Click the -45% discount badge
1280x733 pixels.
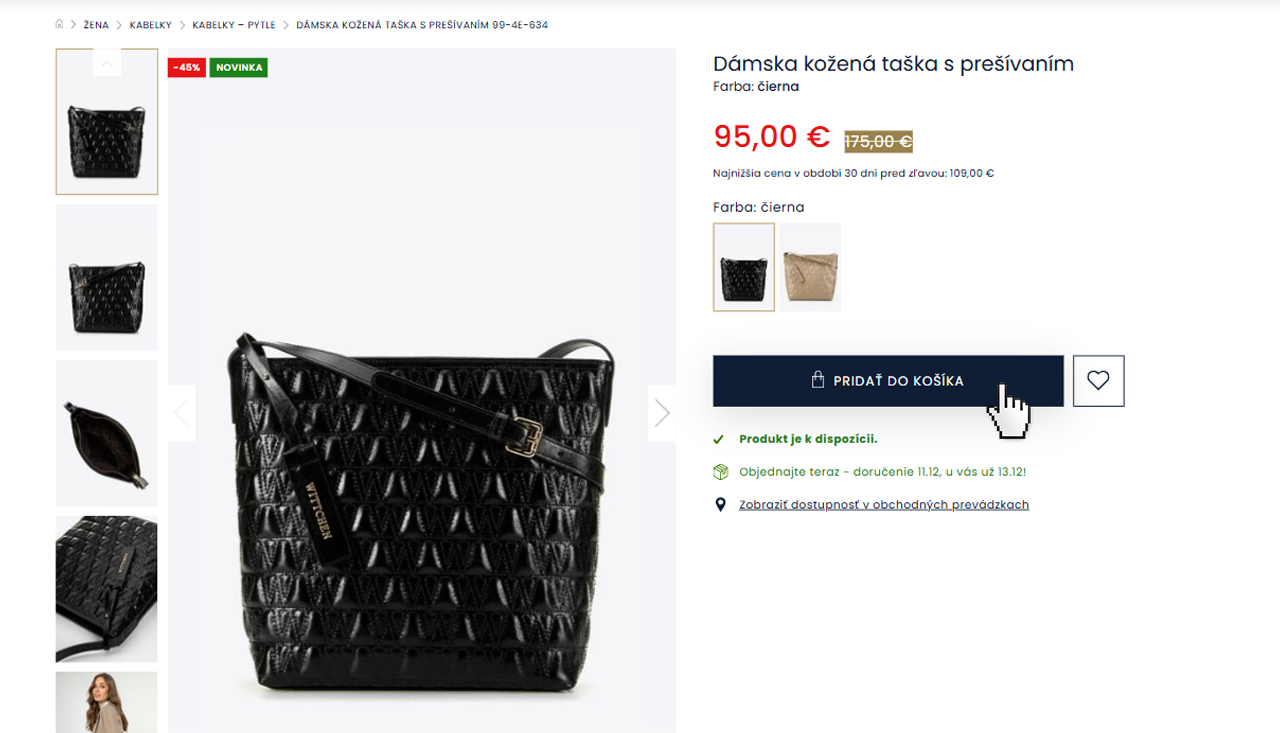pyautogui.click(x=186, y=67)
